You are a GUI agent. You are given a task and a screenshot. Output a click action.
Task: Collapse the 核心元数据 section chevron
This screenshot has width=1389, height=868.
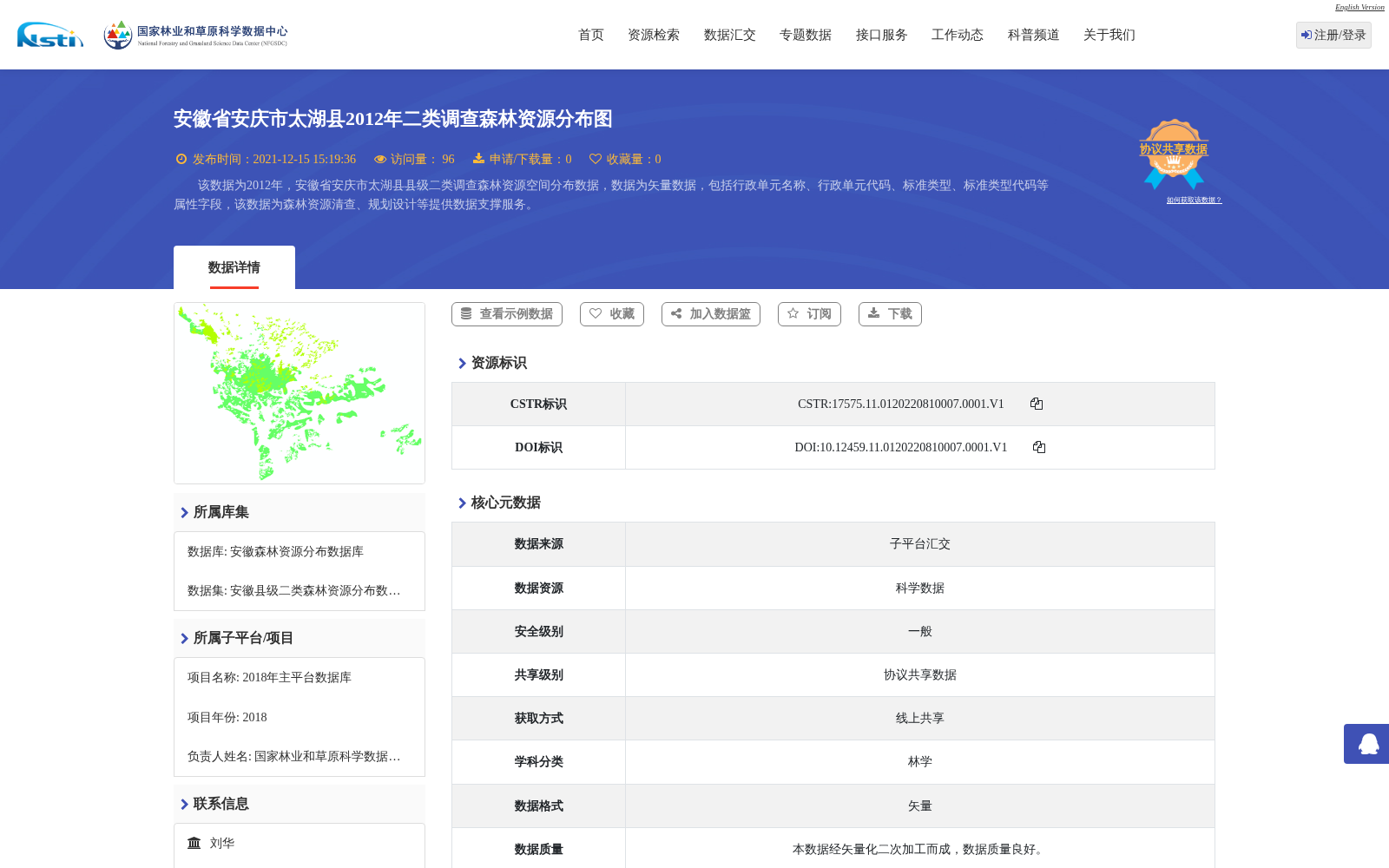(462, 503)
